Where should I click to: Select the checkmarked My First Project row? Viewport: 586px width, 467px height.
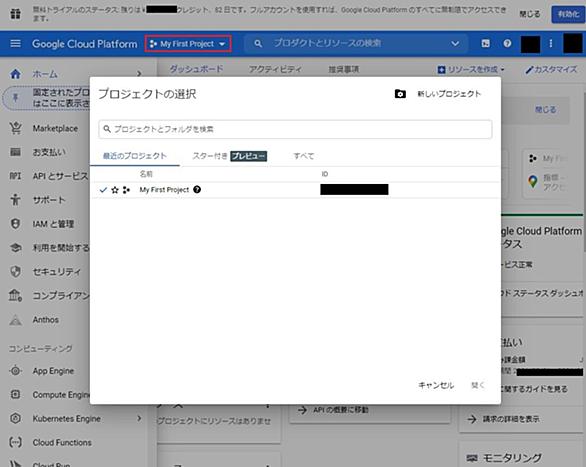[x=295, y=190]
